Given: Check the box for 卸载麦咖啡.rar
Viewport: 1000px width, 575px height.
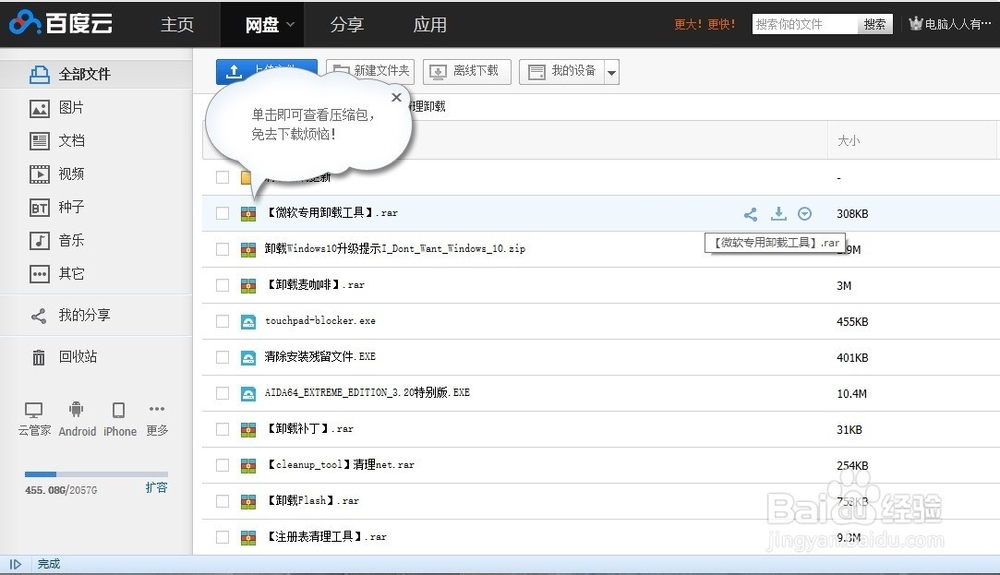Looking at the screenshot, I should [x=222, y=286].
